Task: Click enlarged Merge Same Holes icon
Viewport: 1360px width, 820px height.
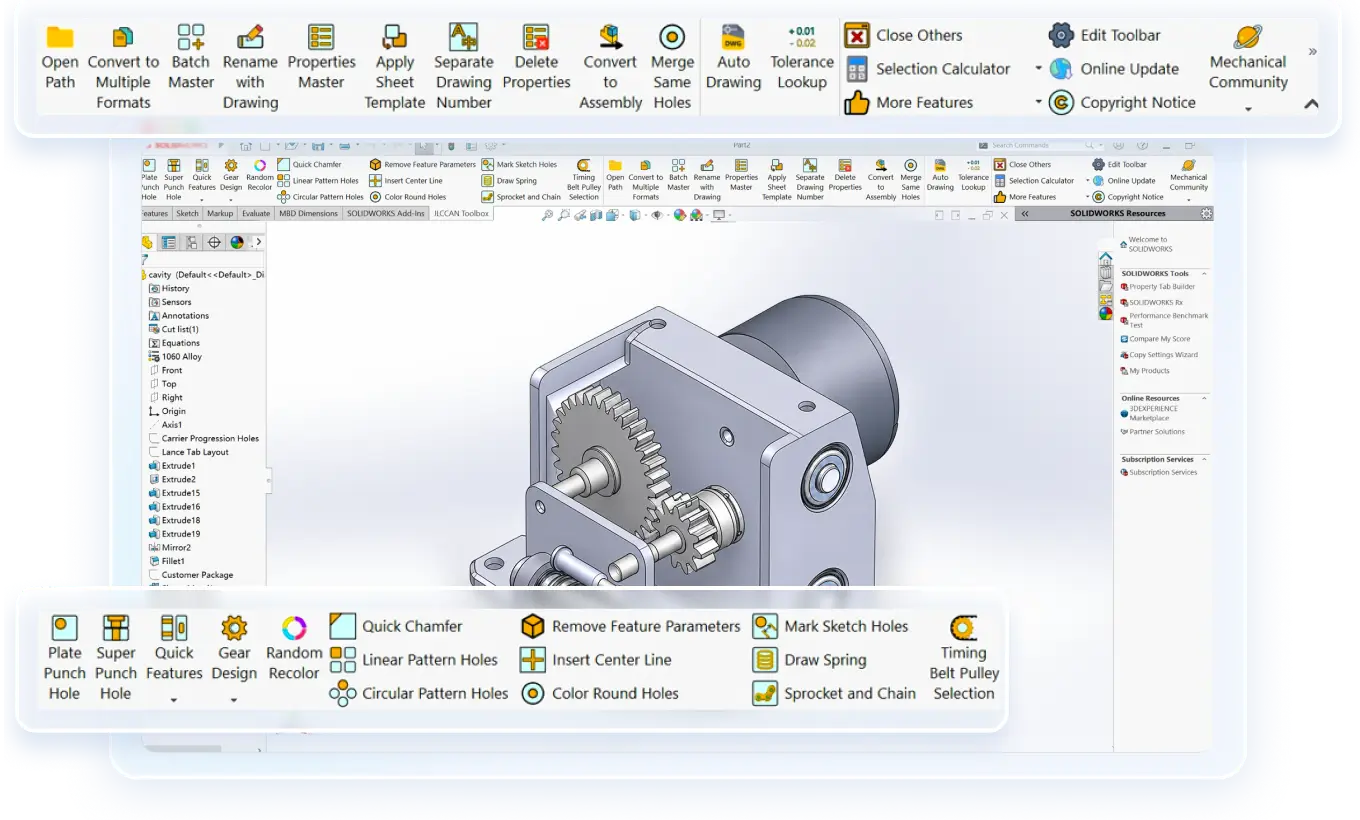Action: click(x=672, y=37)
